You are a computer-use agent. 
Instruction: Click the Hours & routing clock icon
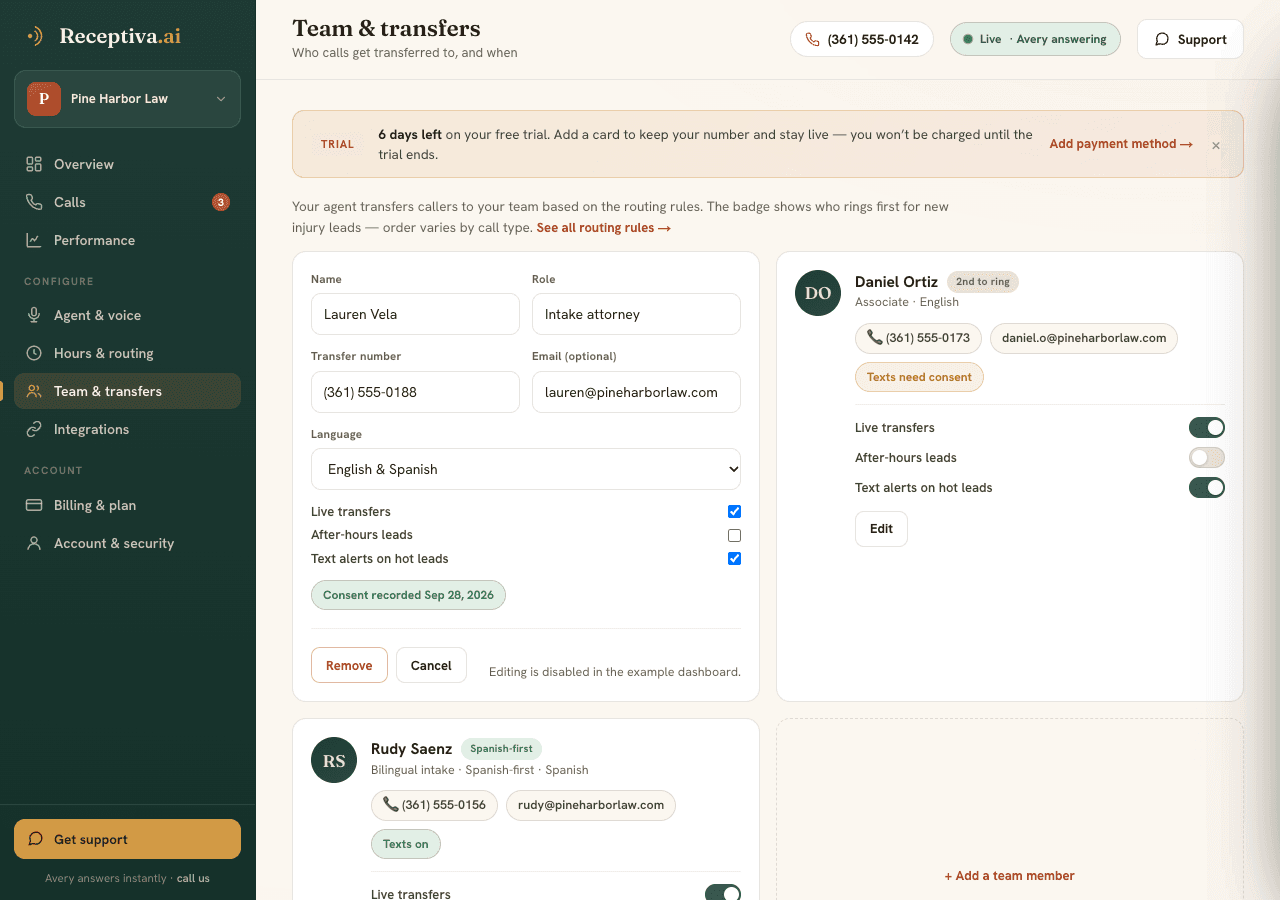[x=34, y=353]
